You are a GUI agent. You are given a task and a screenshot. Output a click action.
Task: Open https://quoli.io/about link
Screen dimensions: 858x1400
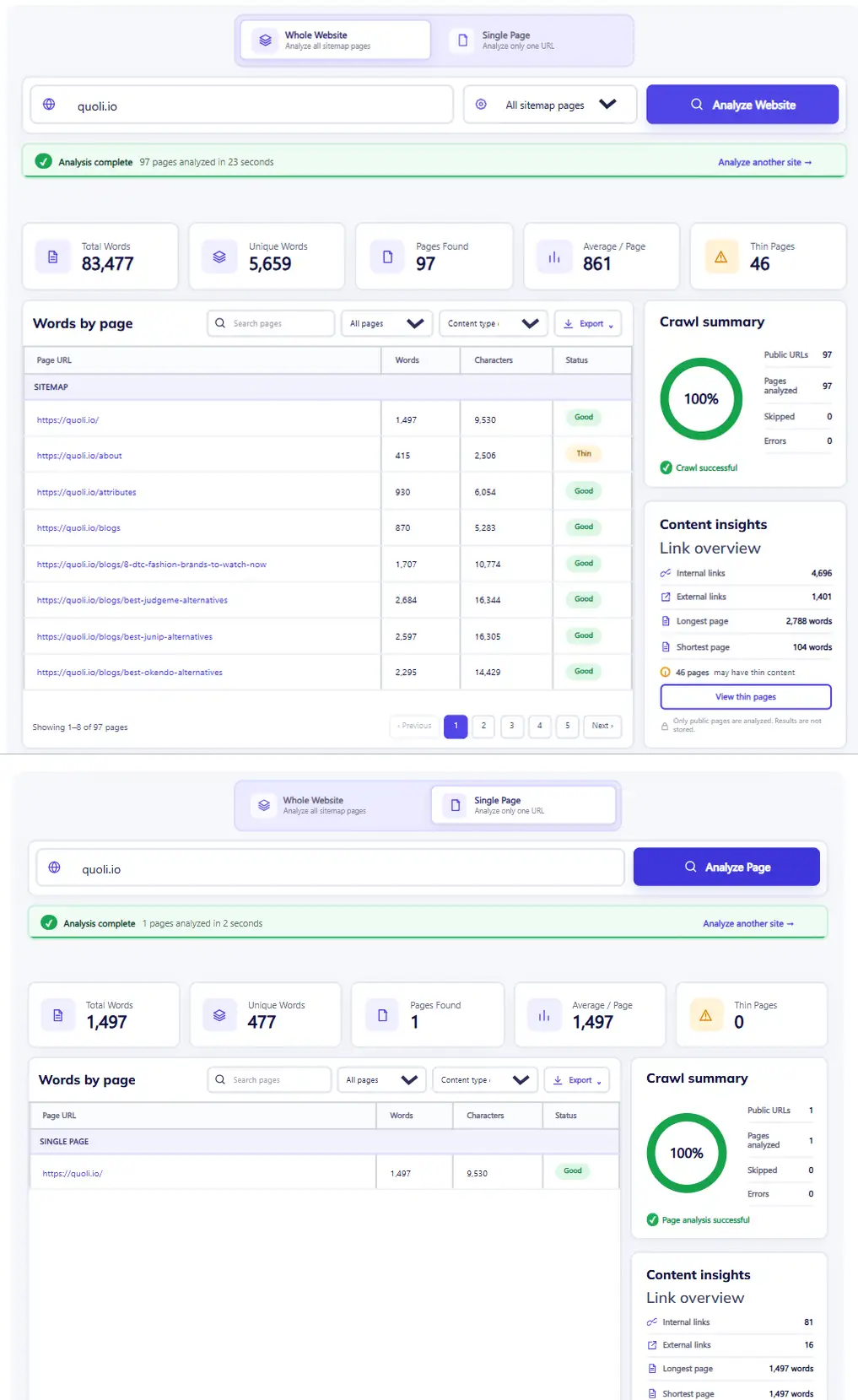(79, 456)
